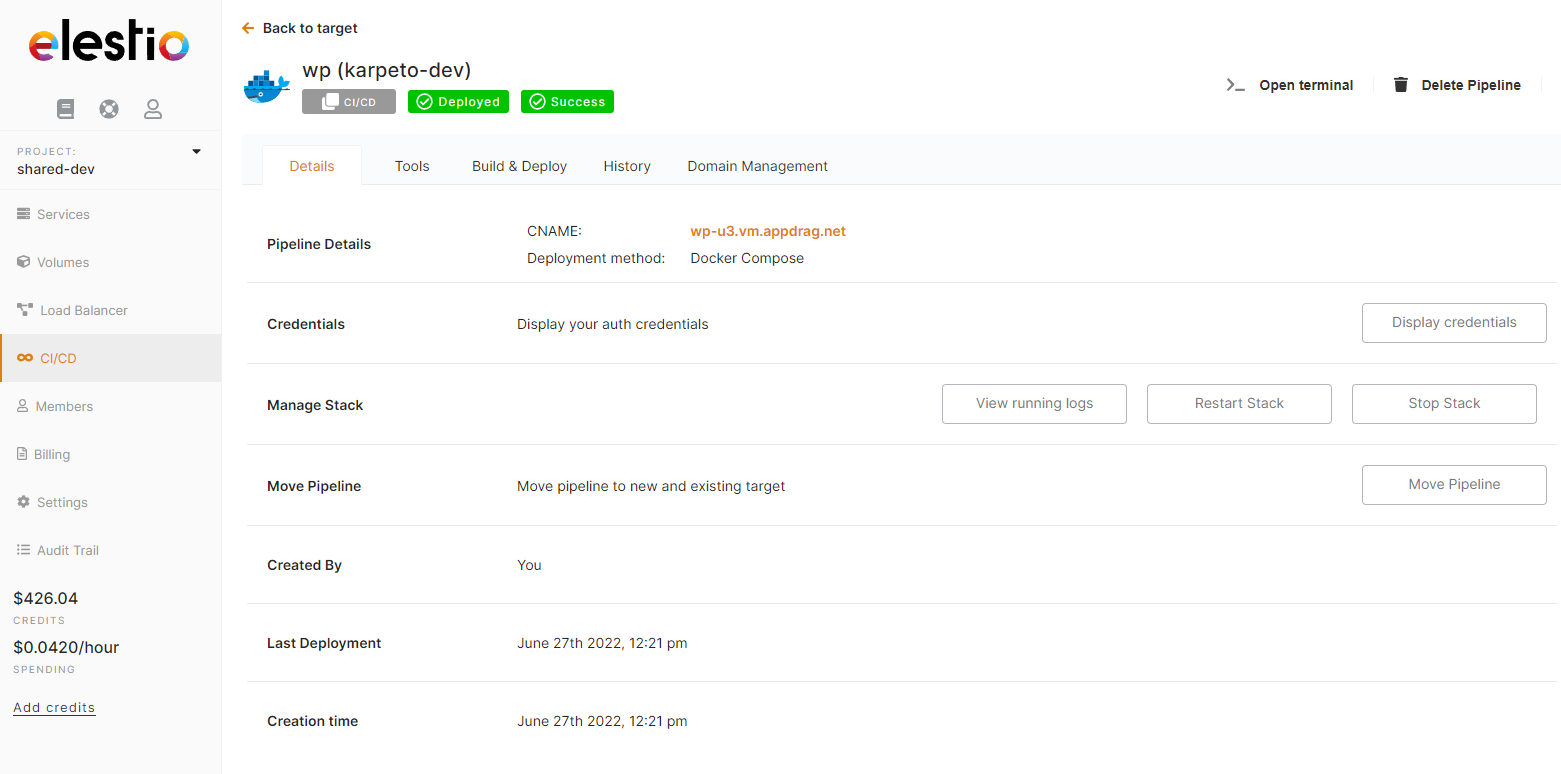Stop the stack using Stop Stack
The height and width of the screenshot is (774, 1561).
(x=1444, y=404)
